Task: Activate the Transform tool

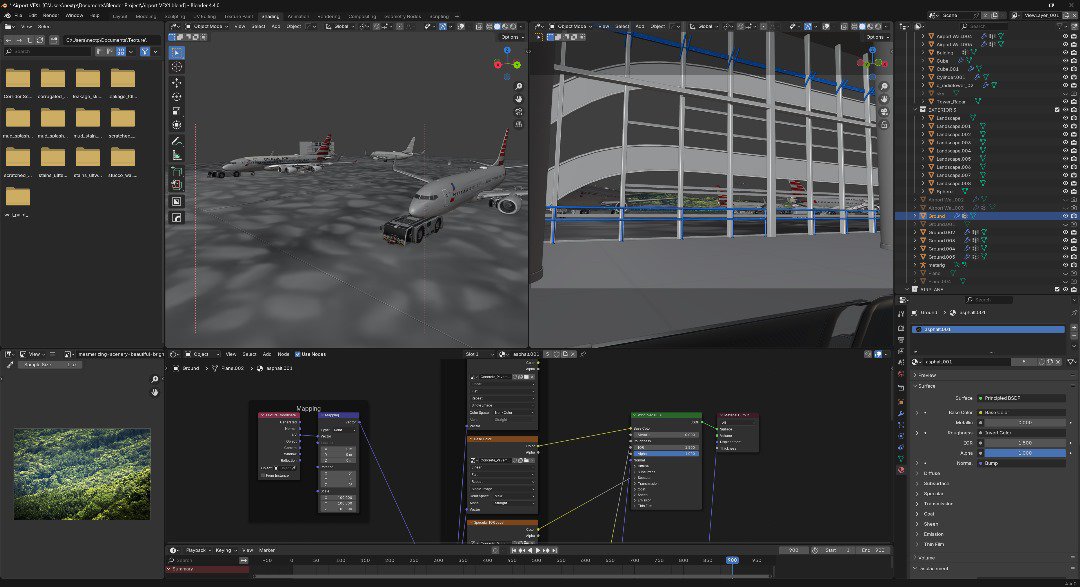Action: pyautogui.click(x=176, y=125)
